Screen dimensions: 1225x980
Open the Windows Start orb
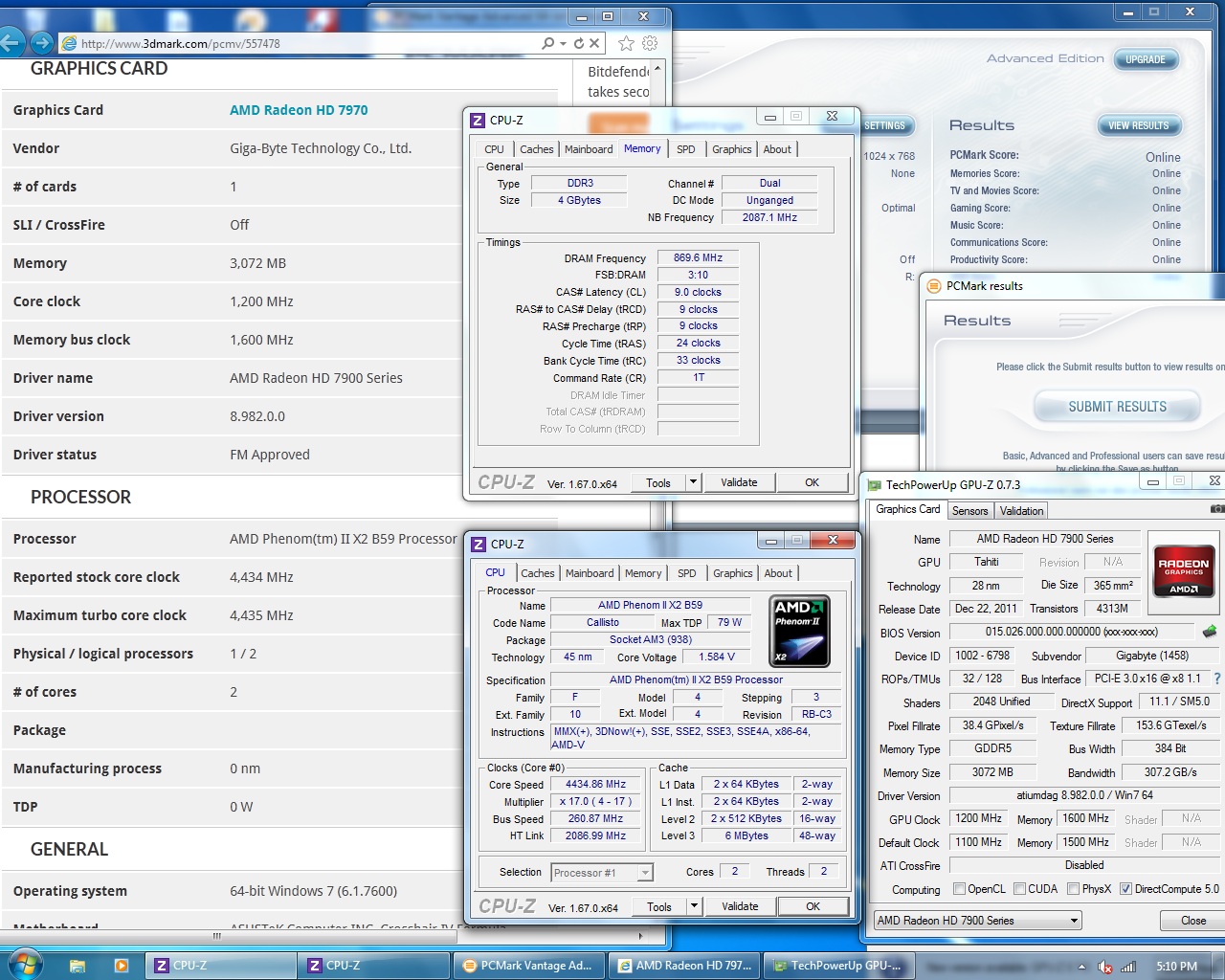pyautogui.click(x=24, y=964)
